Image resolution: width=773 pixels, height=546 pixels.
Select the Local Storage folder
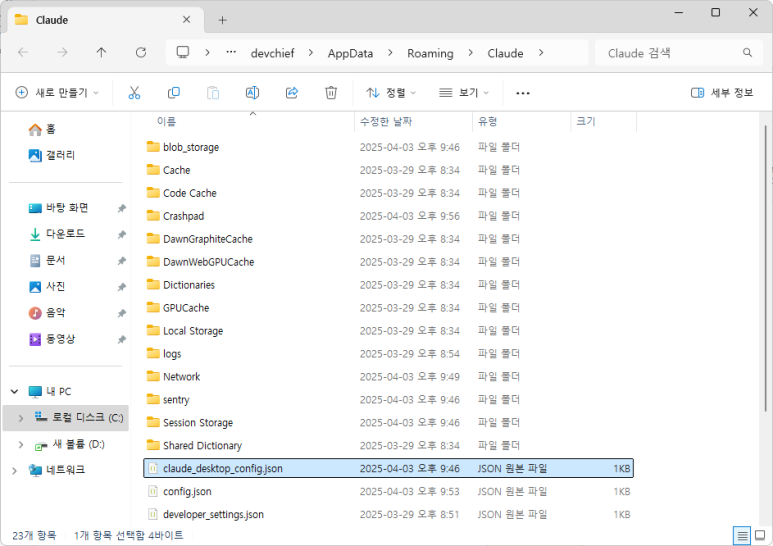pos(193,331)
